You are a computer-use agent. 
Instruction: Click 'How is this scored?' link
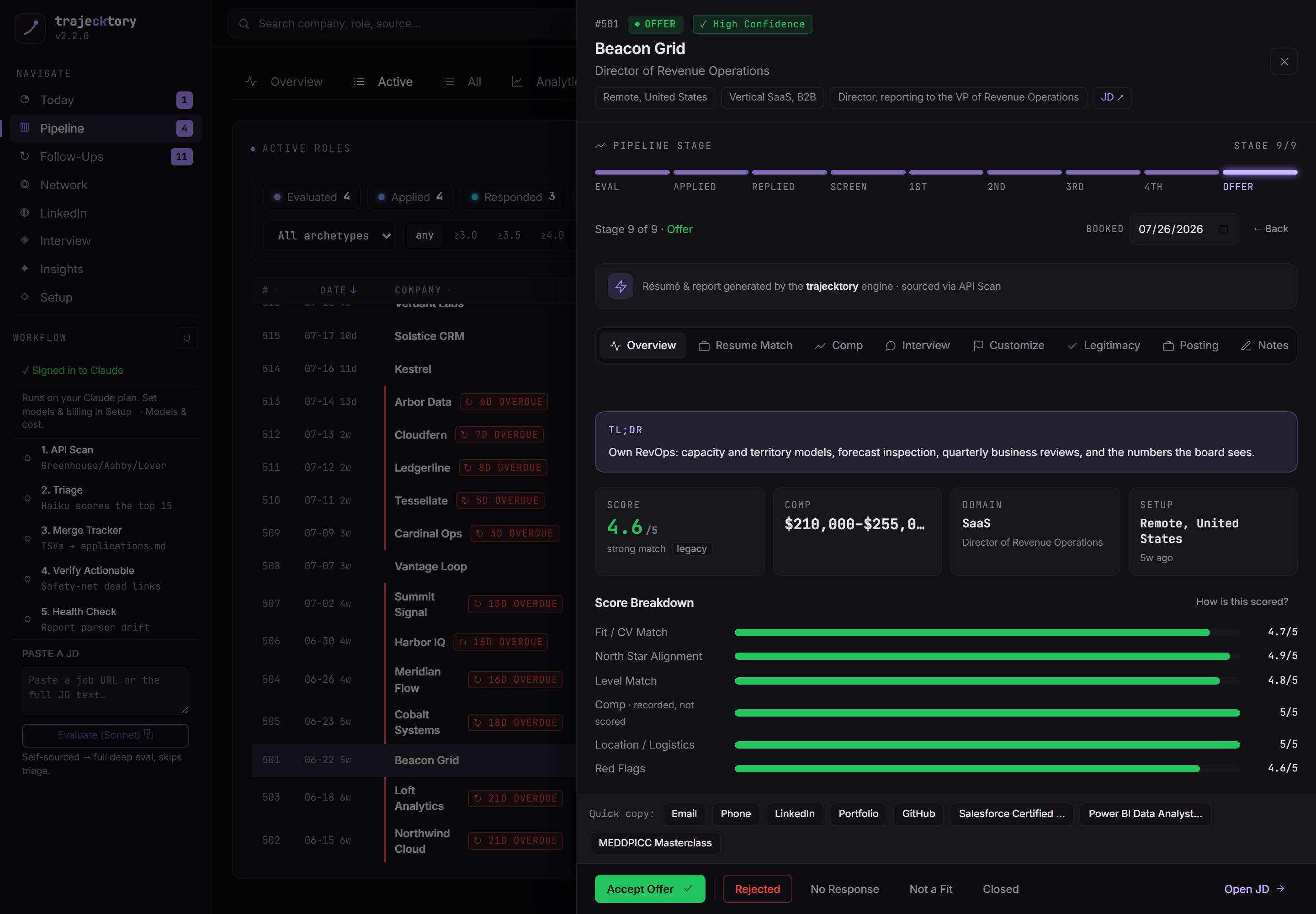tap(1242, 601)
